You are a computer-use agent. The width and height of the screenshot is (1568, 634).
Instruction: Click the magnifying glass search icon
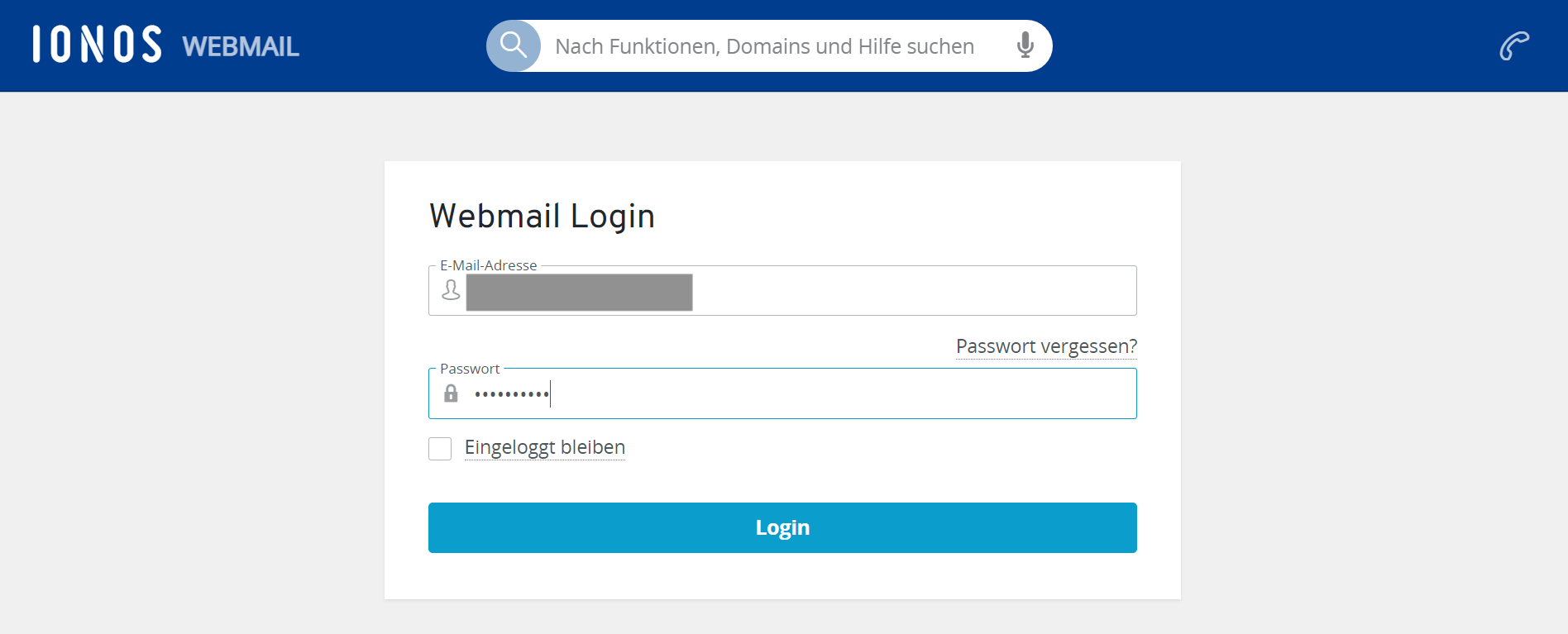tap(514, 45)
